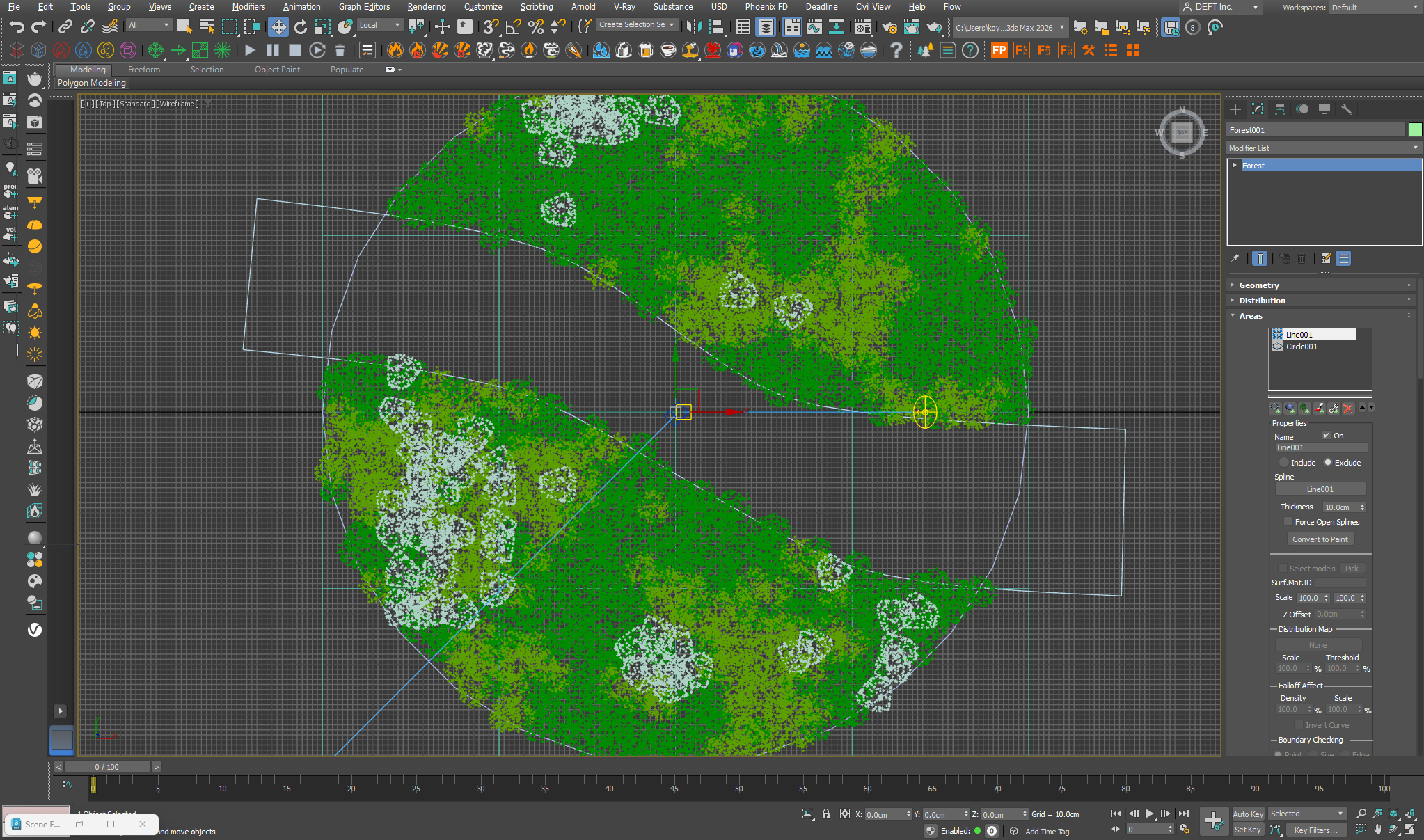Click the Auto Key button

(1248, 814)
